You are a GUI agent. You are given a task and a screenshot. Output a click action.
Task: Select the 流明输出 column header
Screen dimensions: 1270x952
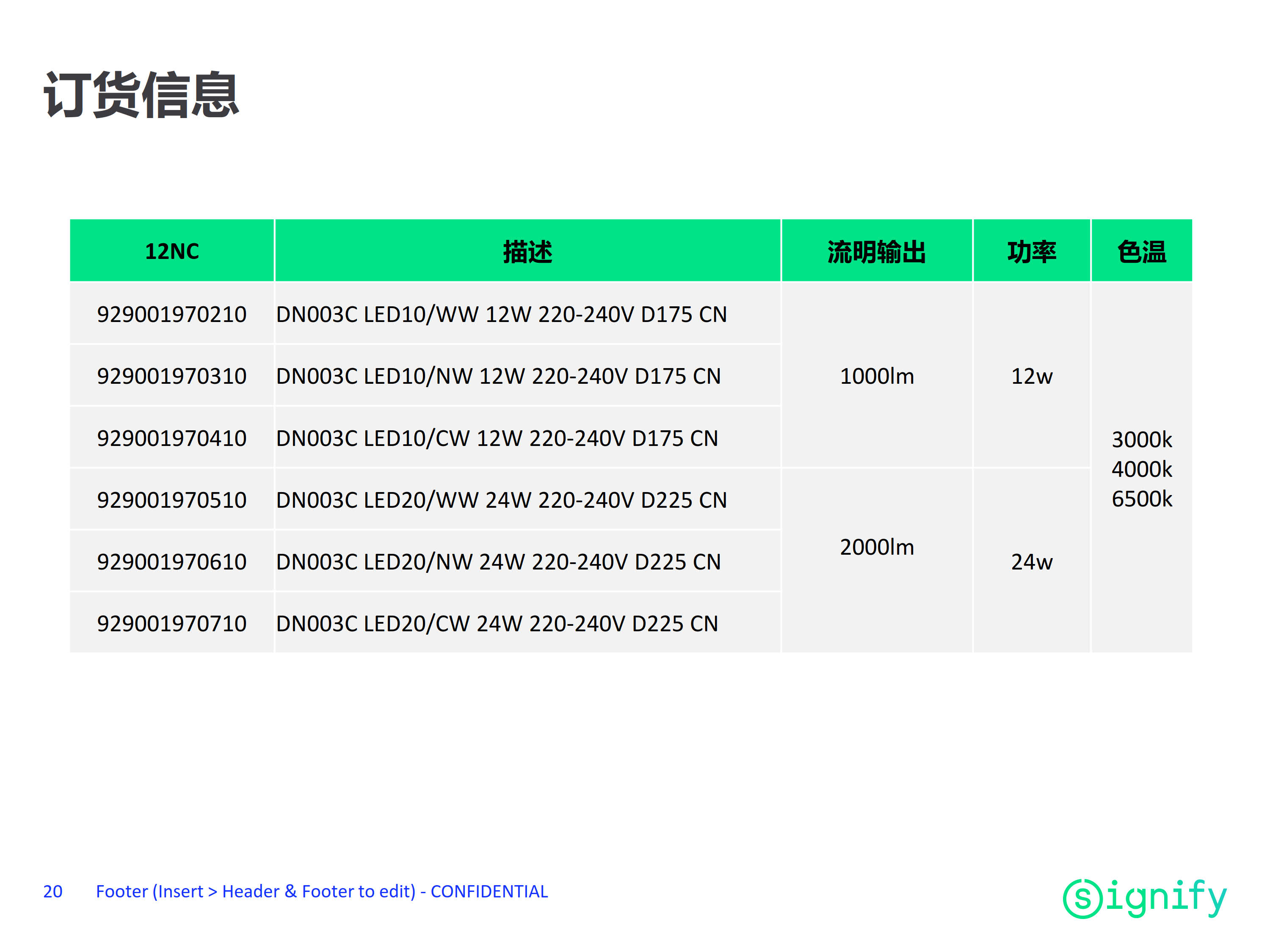click(x=877, y=251)
